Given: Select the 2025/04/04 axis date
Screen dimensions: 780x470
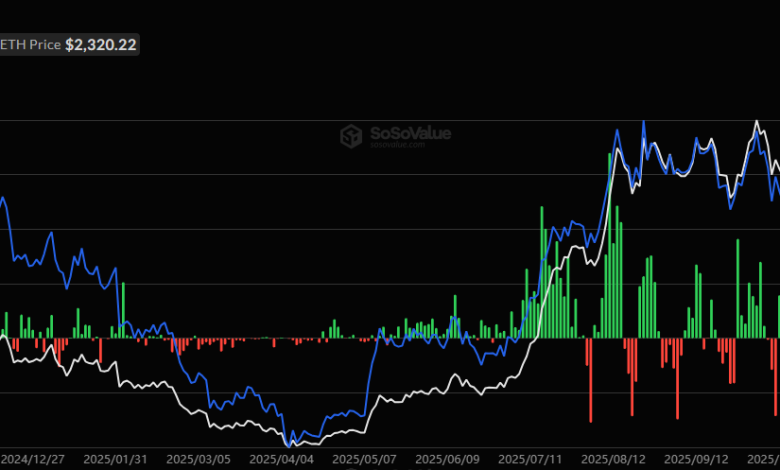Looking at the screenshot, I should 283,458.
